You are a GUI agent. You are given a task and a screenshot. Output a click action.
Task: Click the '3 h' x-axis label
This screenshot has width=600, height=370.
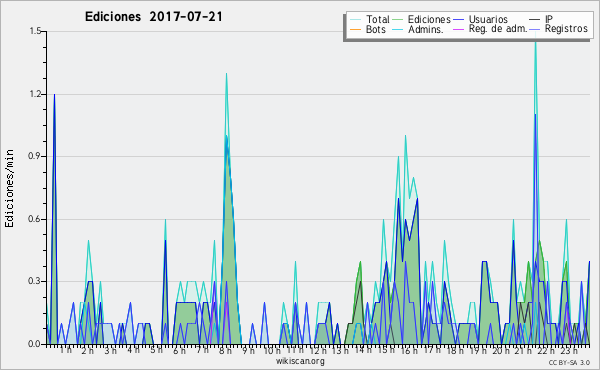click(x=111, y=350)
